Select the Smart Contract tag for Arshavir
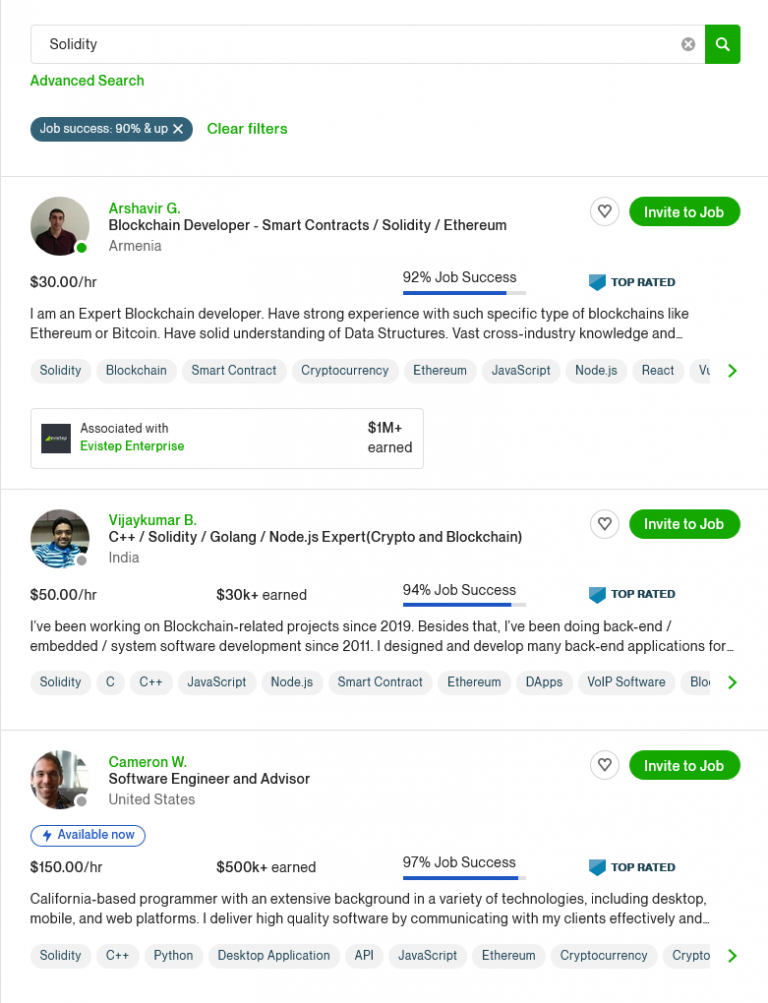Screen dimensions: 768x1003 click(233, 370)
